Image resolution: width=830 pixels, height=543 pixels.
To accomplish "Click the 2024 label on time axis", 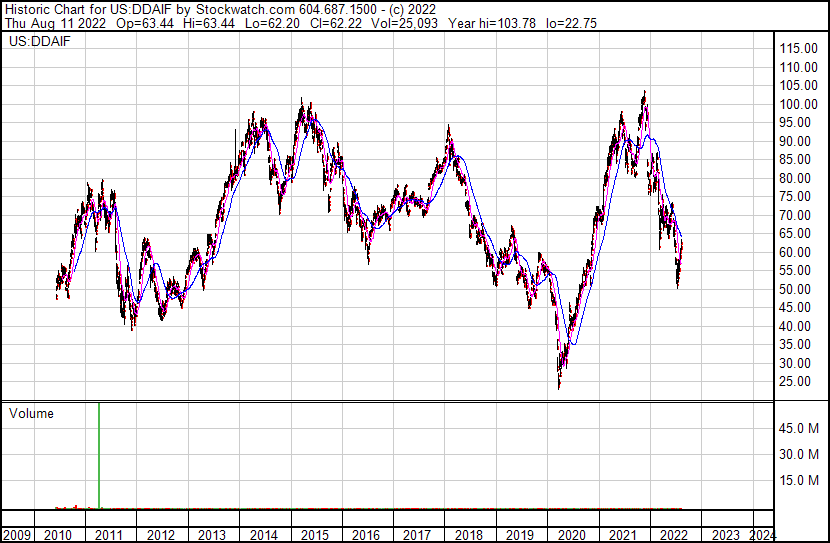I will pyautogui.click(x=761, y=534).
